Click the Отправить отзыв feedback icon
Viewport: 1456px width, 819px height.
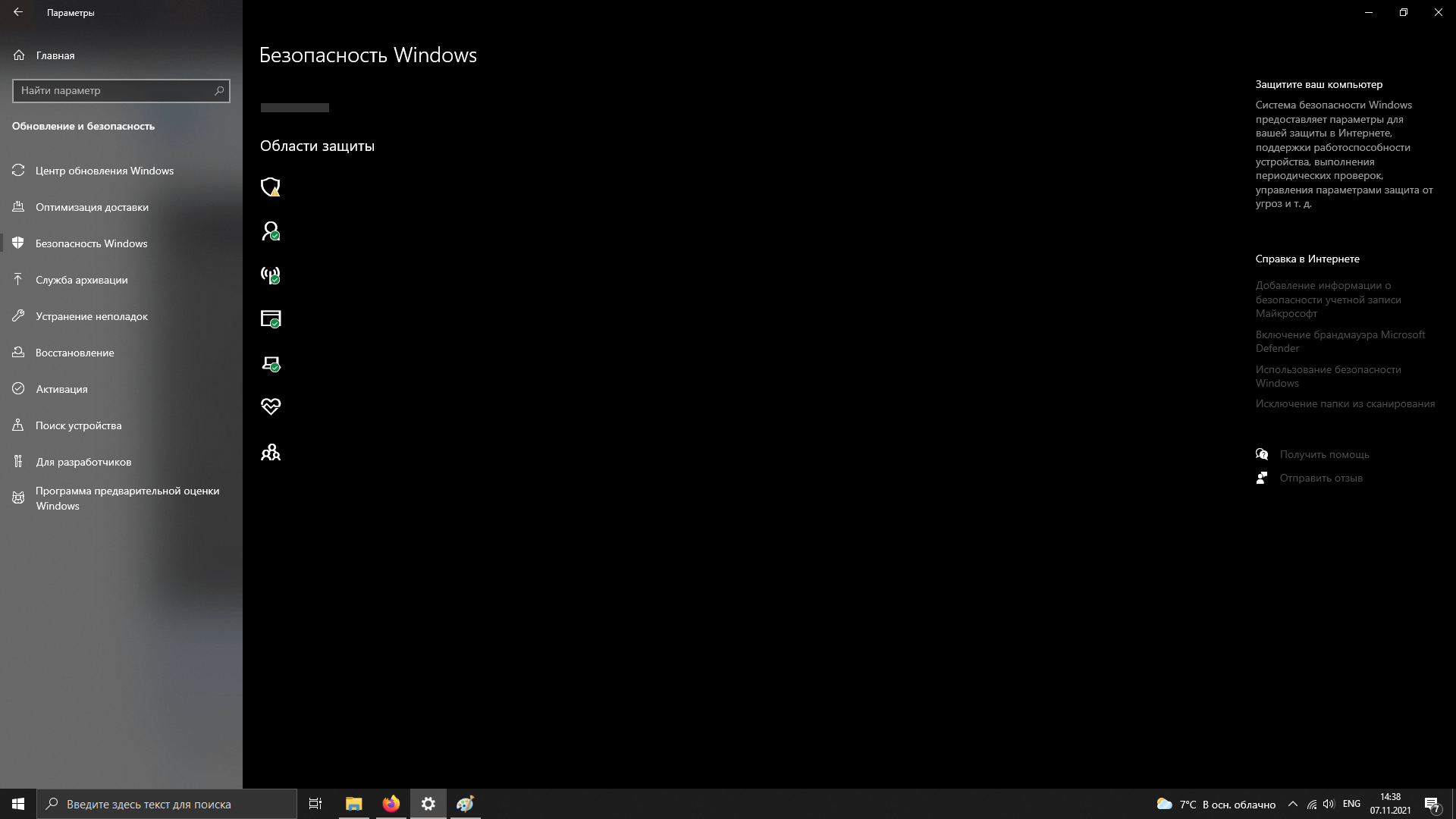[x=1262, y=478]
